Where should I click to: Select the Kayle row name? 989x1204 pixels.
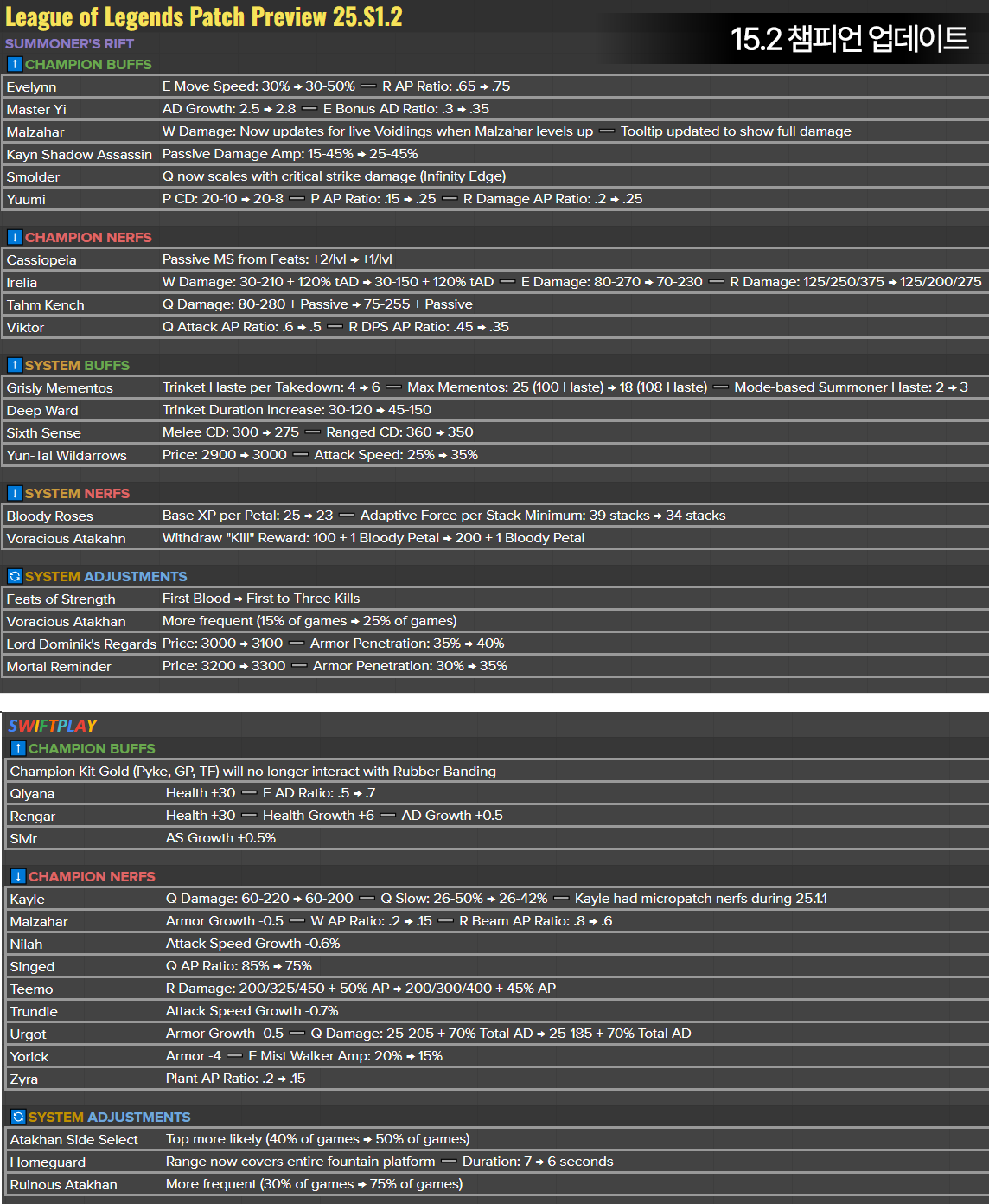click(27, 900)
